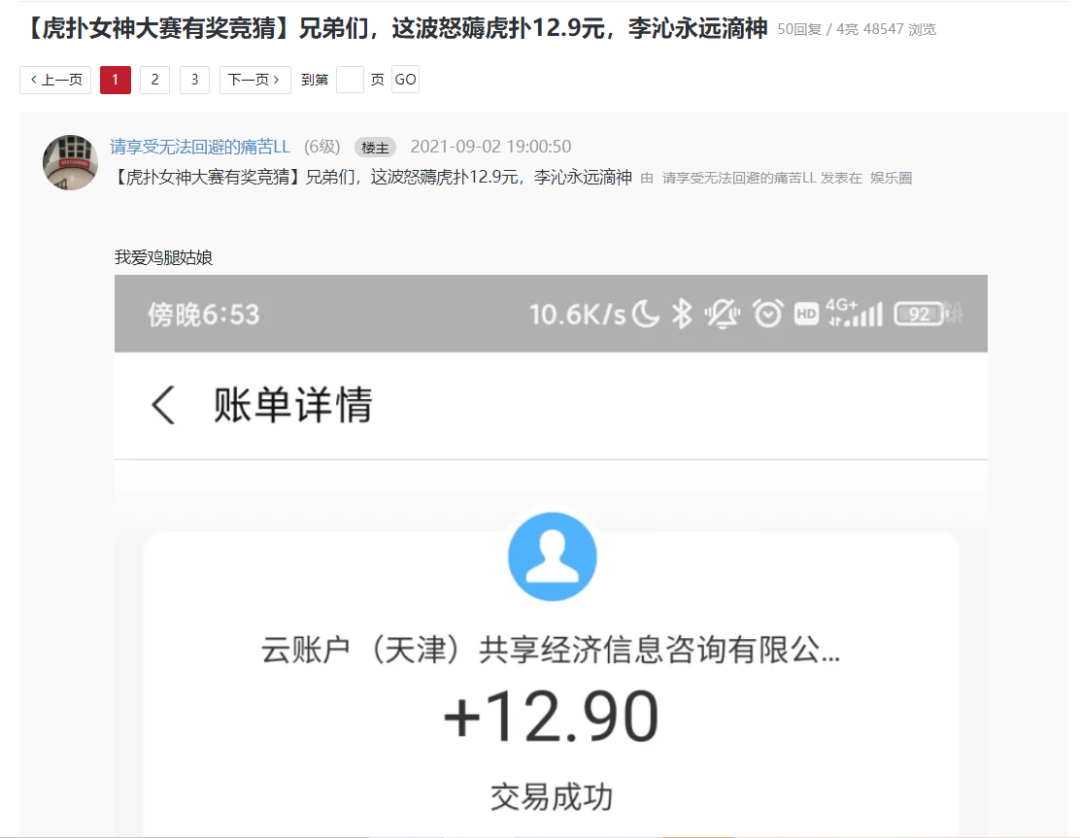The width and height of the screenshot is (1080, 838).
Task: Go to page 2 of the thread
Action: pyautogui.click(x=155, y=80)
